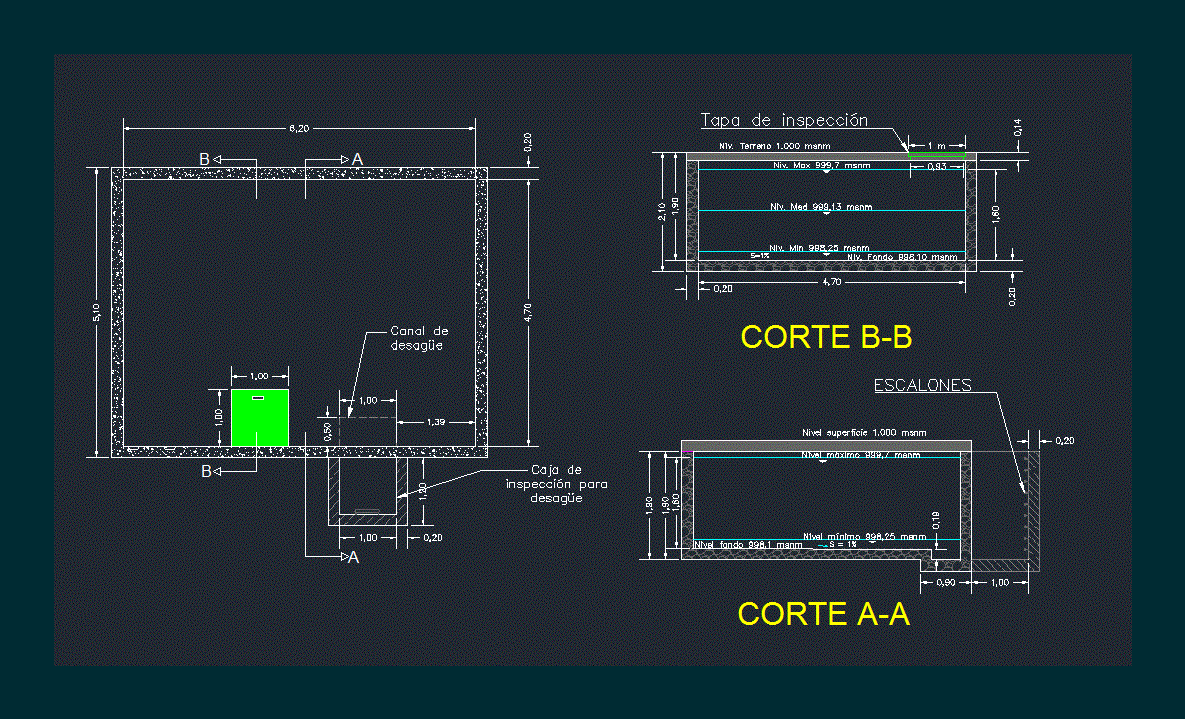This screenshot has height=719, width=1185.
Task: Click the ESCALONES annotation text
Action: (x=922, y=385)
